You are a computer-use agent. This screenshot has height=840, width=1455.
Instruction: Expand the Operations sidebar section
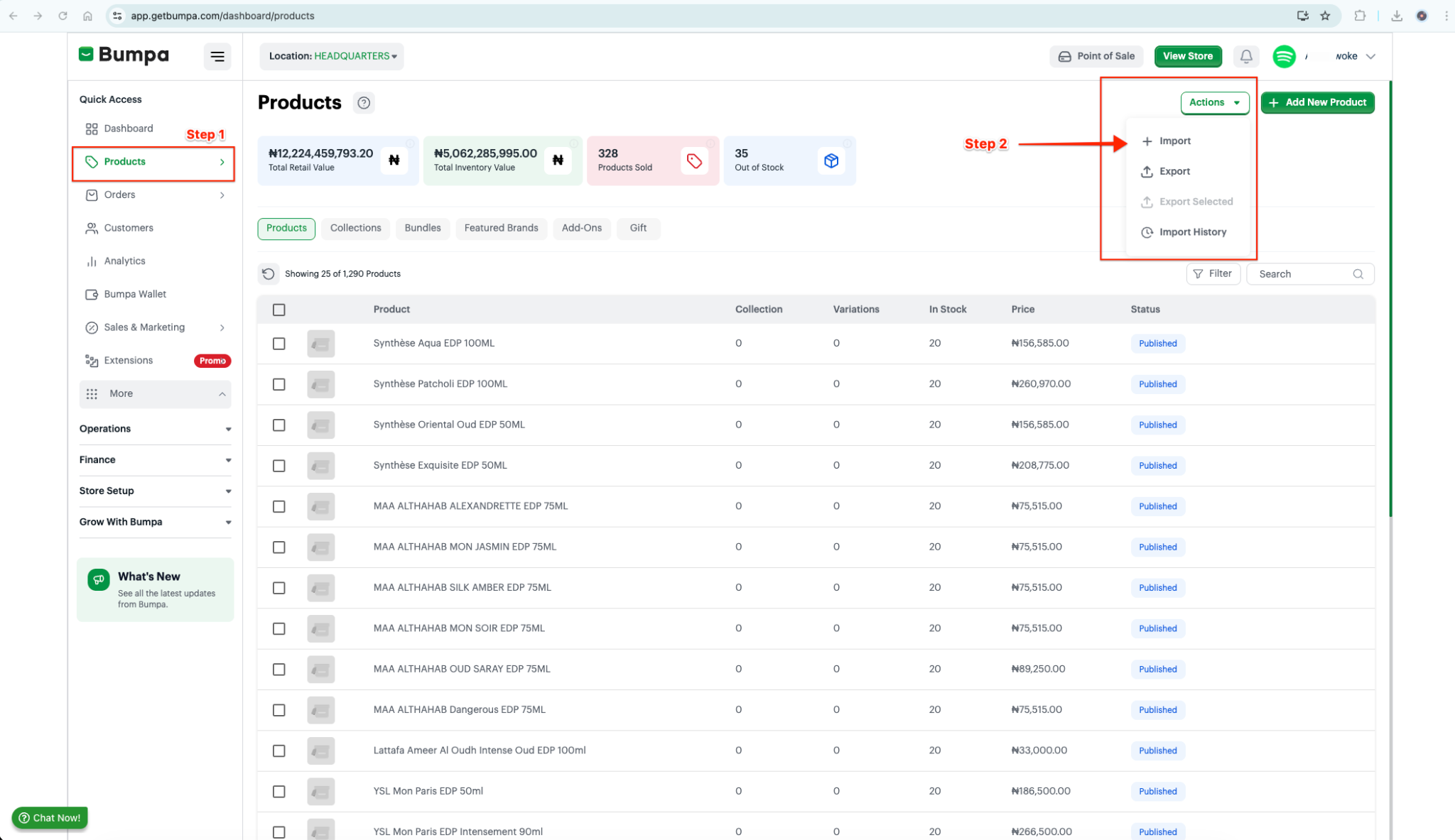[155, 429]
